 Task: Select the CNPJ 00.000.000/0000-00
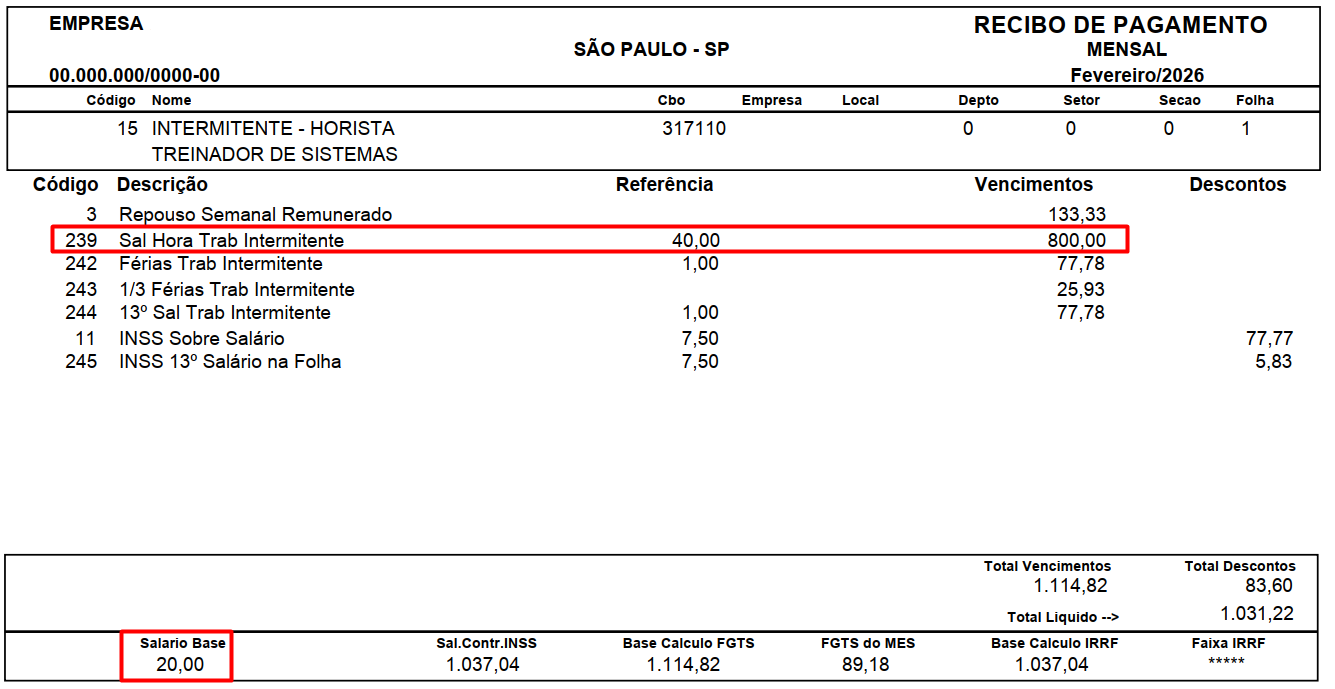[x=135, y=76]
